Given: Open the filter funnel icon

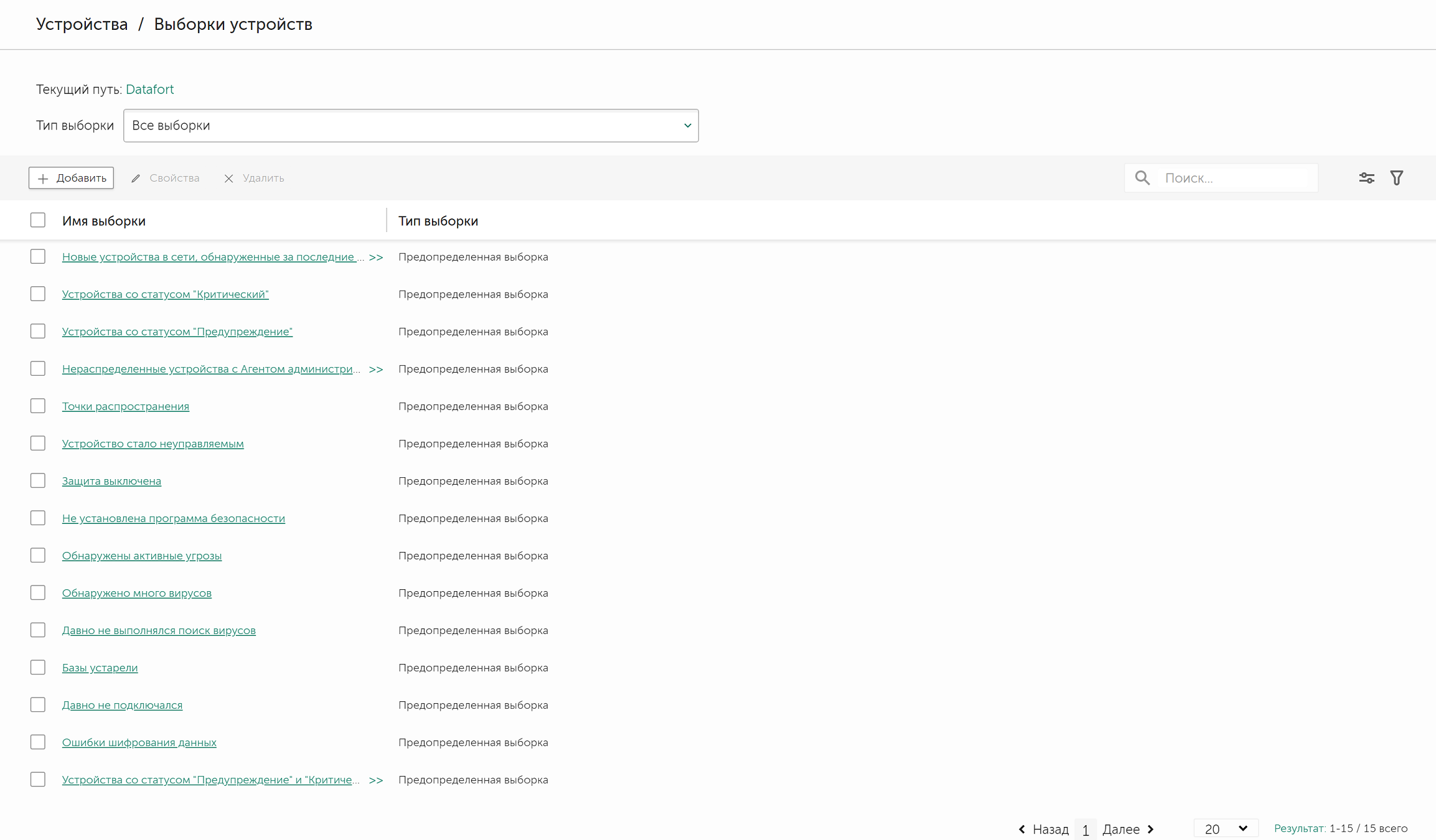Looking at the screenshot, I should [1397, 178].
